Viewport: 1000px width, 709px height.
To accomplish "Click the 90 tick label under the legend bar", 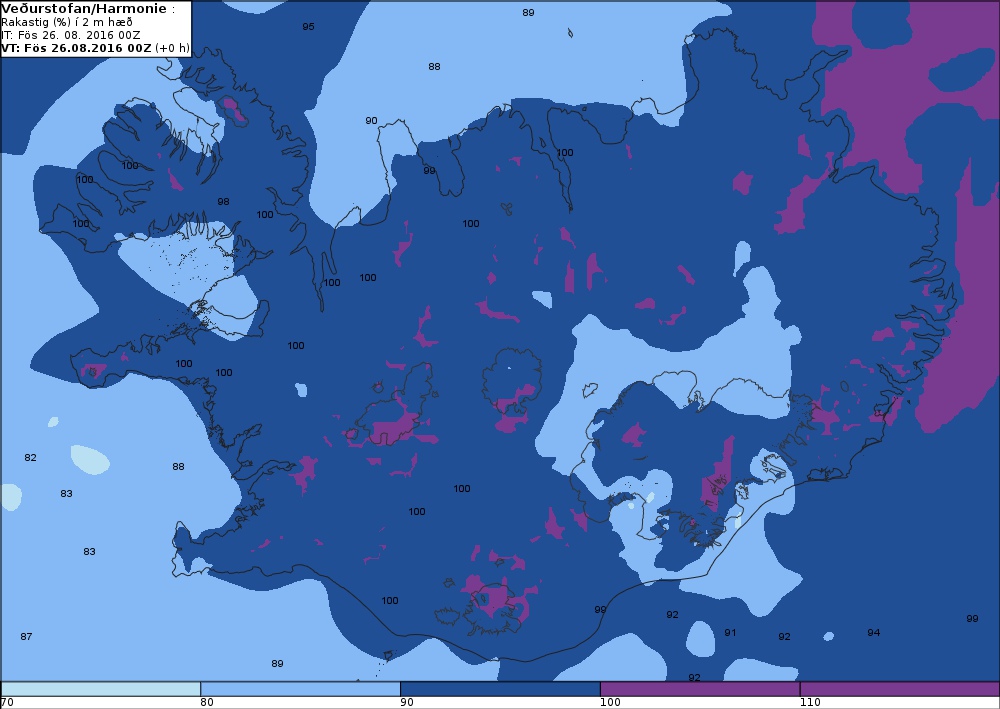I will [x=407, y=703].
